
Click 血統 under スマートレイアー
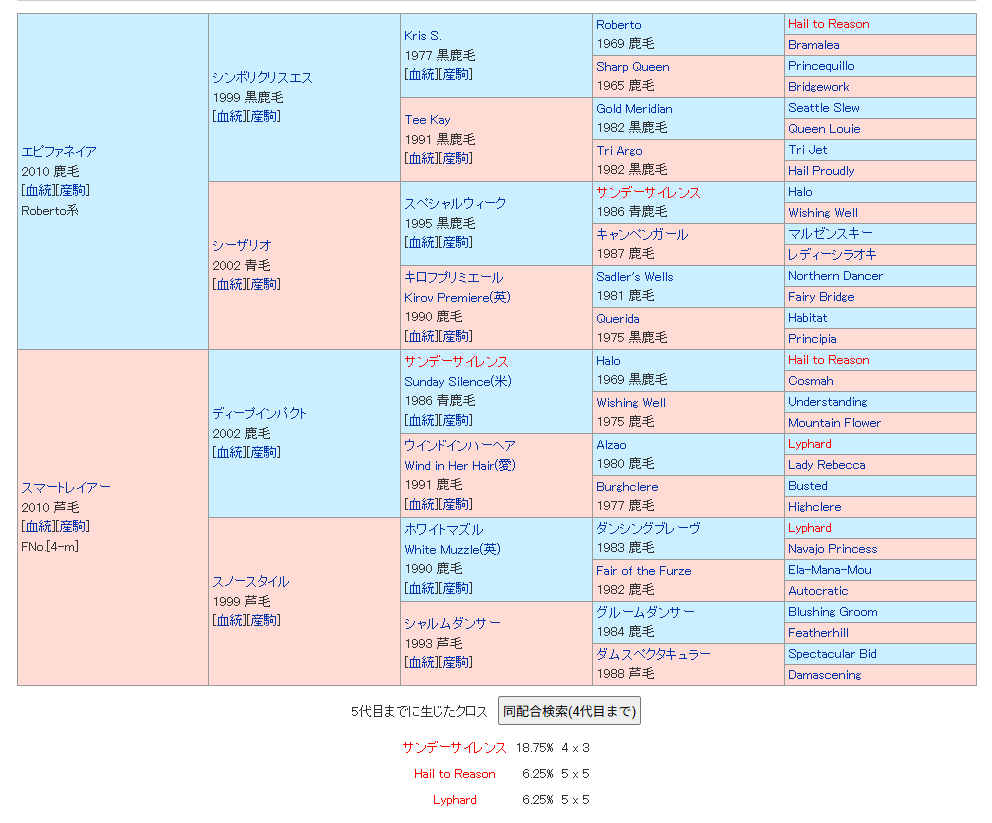click(x=39, y=526)
